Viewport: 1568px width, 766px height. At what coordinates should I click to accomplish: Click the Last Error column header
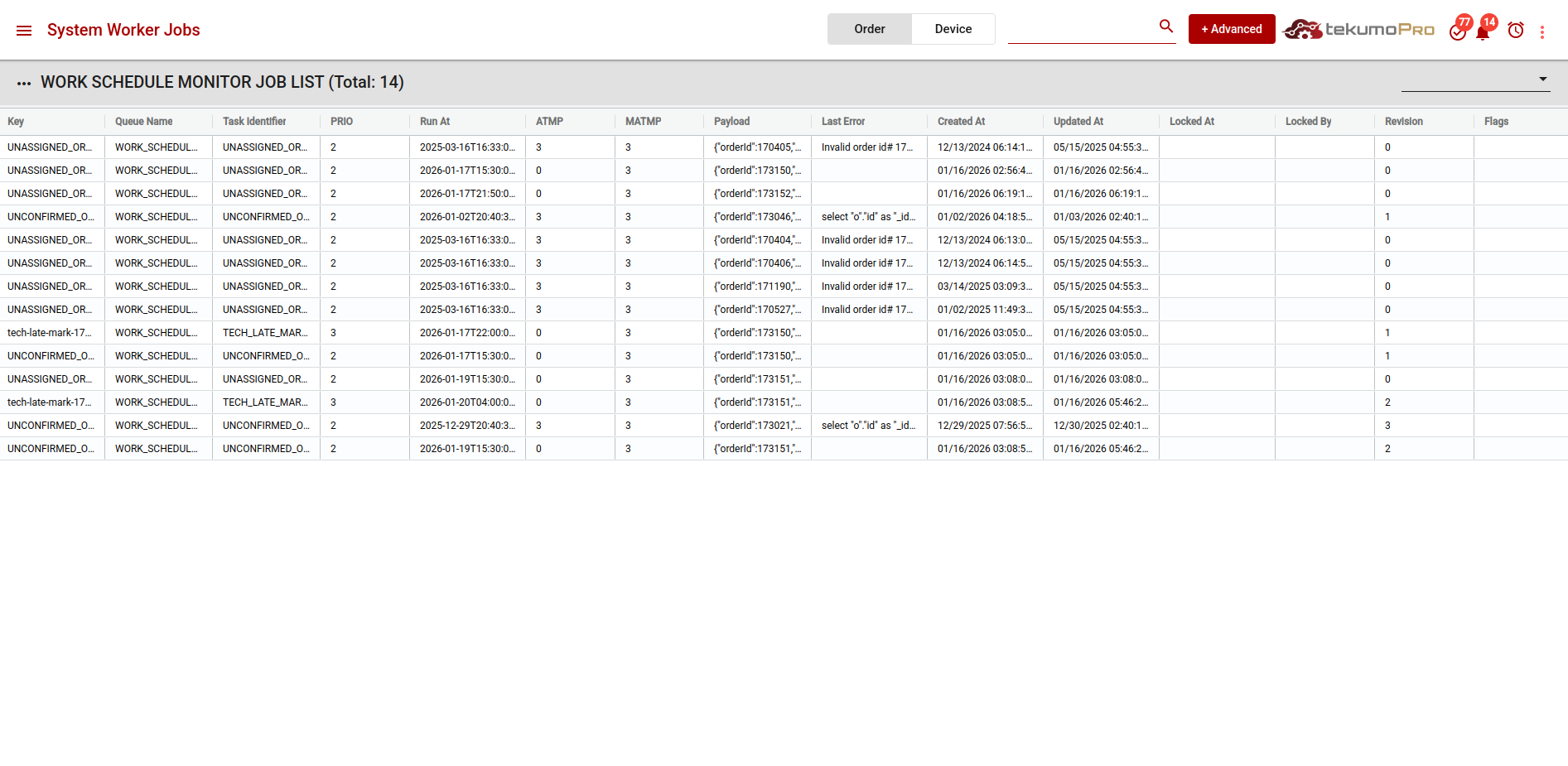point(842,122)
